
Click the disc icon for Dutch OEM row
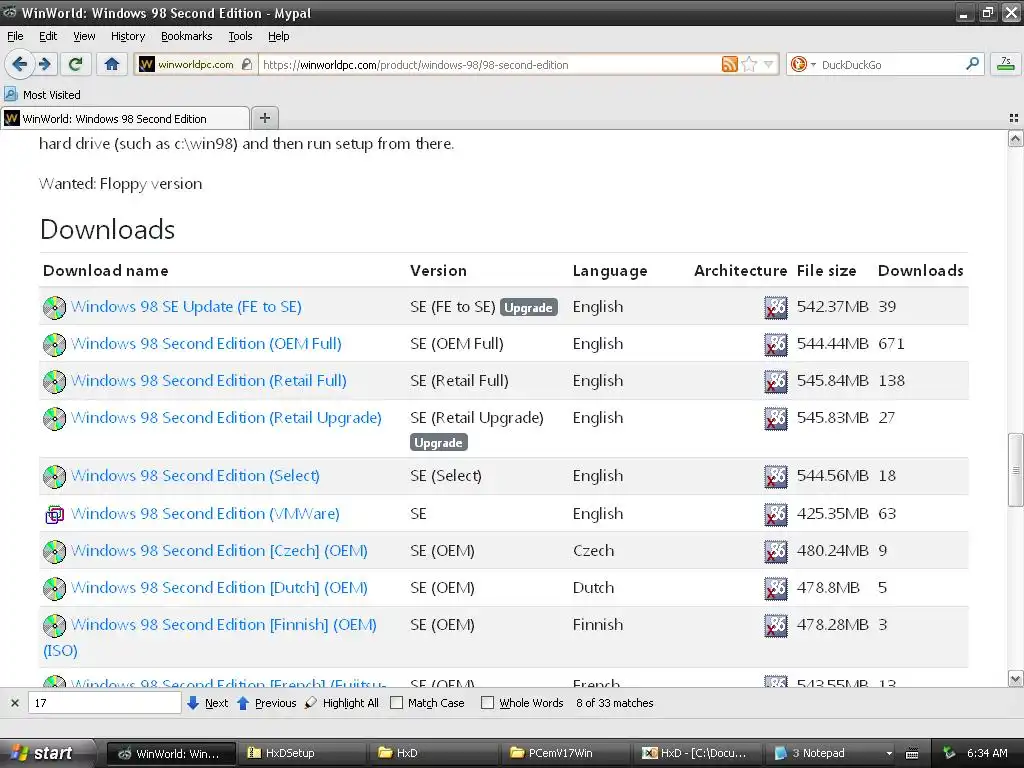pyautogui.click(x=54, y=589)
